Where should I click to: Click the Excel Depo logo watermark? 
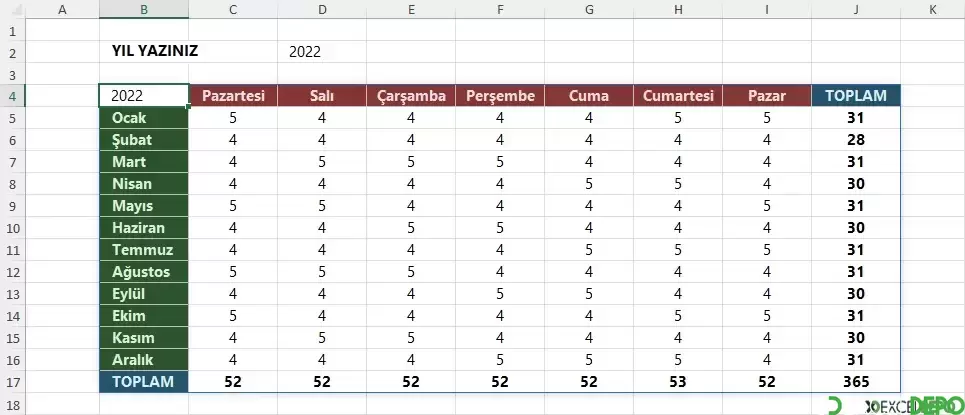pos(895,405)
